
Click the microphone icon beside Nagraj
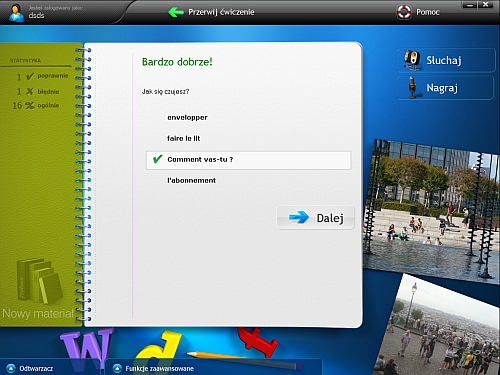pyautogui.click(x=413, y=88)
